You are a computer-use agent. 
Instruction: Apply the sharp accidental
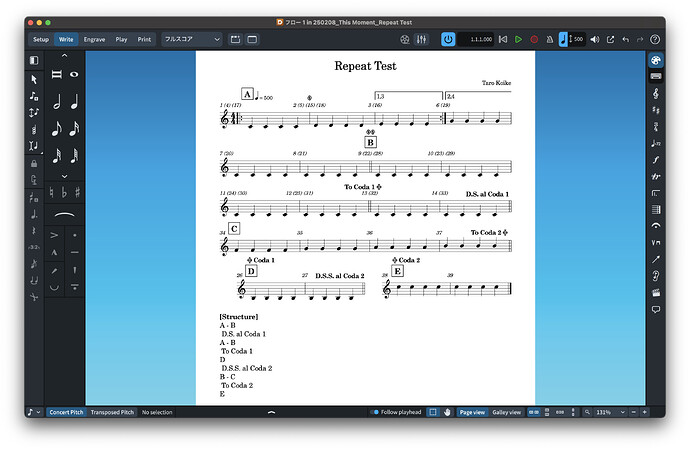[77, 192]
